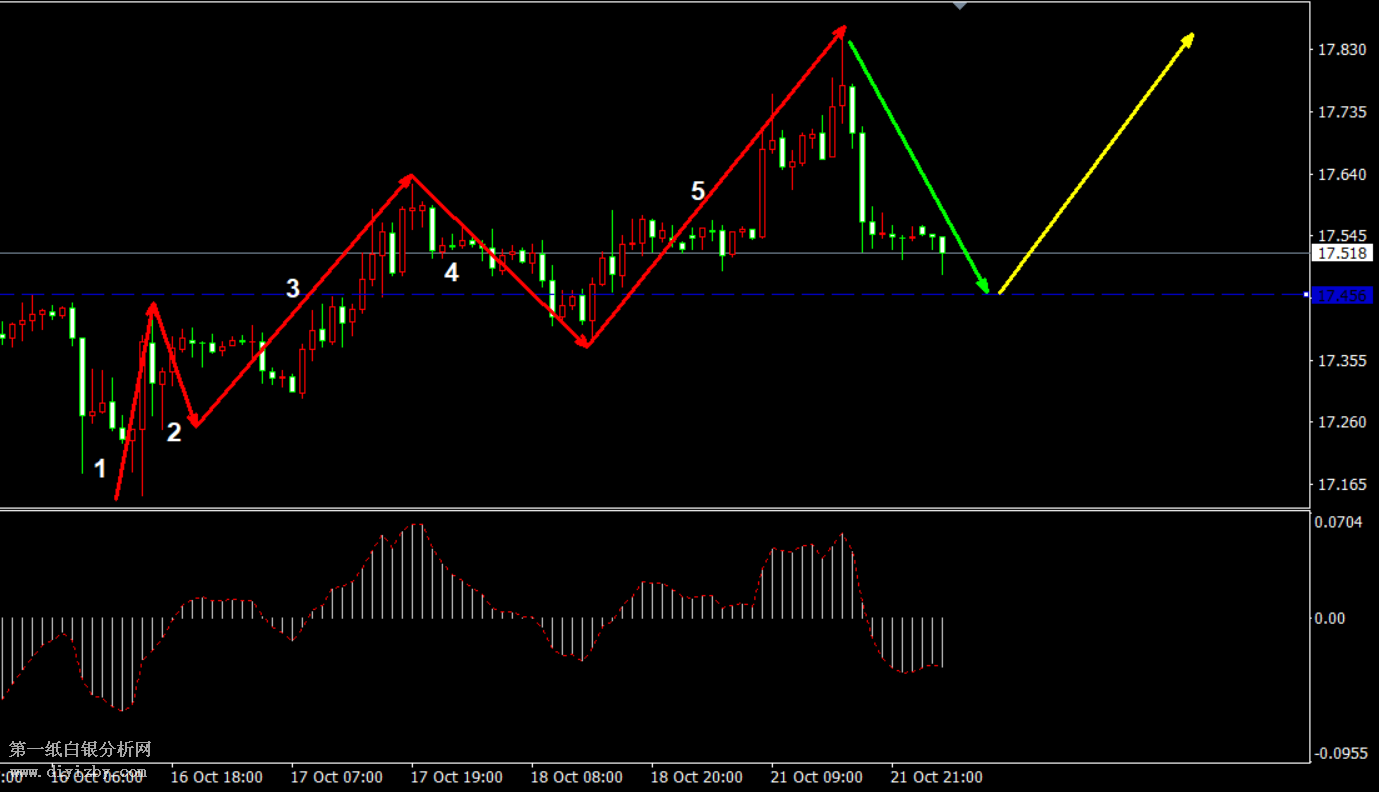Click the wave label "5"
This screenshot has width=1379, height=792.
(698, 191)
